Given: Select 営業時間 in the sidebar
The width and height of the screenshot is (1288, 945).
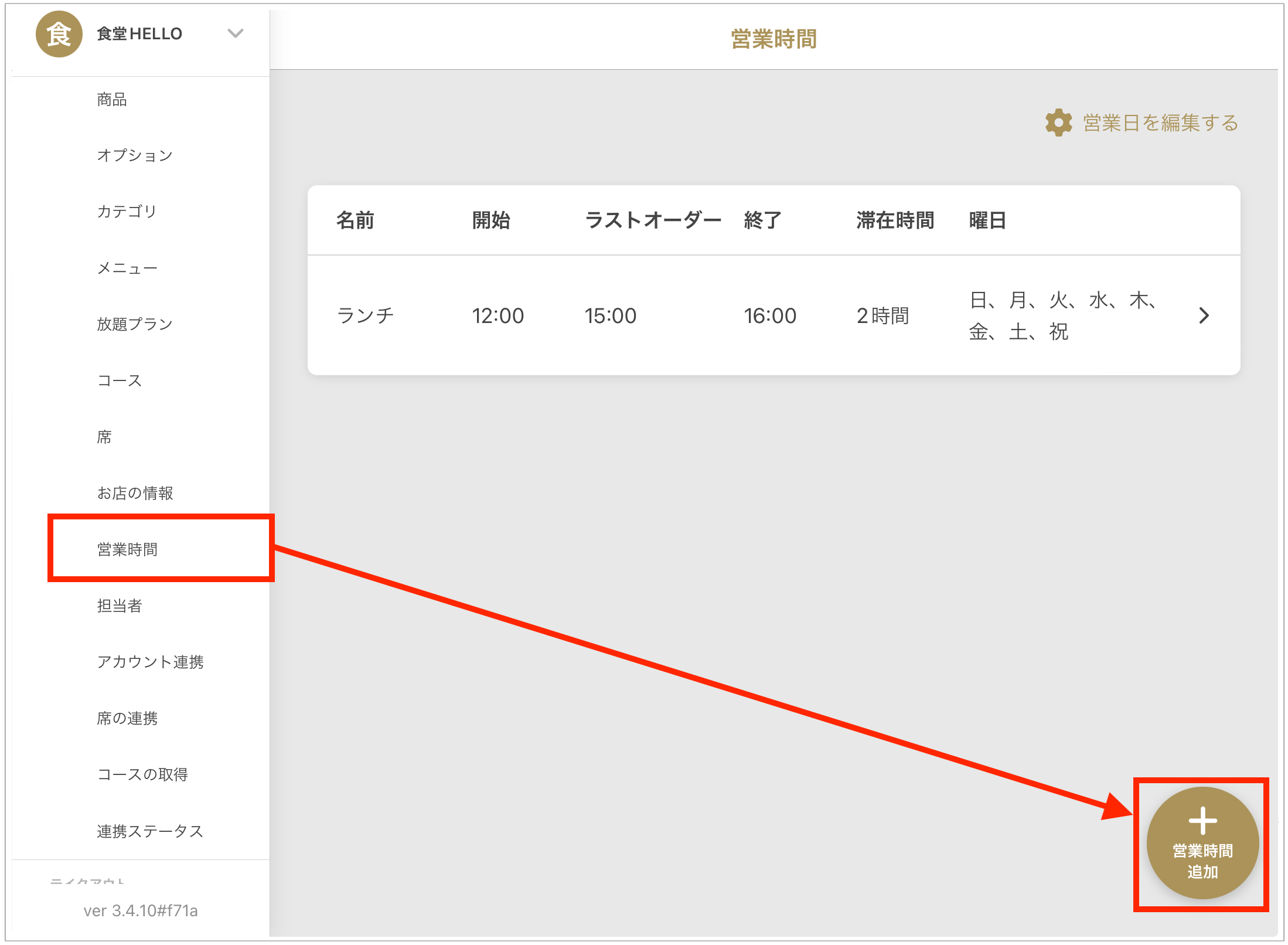Looking at the screenshot, I should (127, 549).
